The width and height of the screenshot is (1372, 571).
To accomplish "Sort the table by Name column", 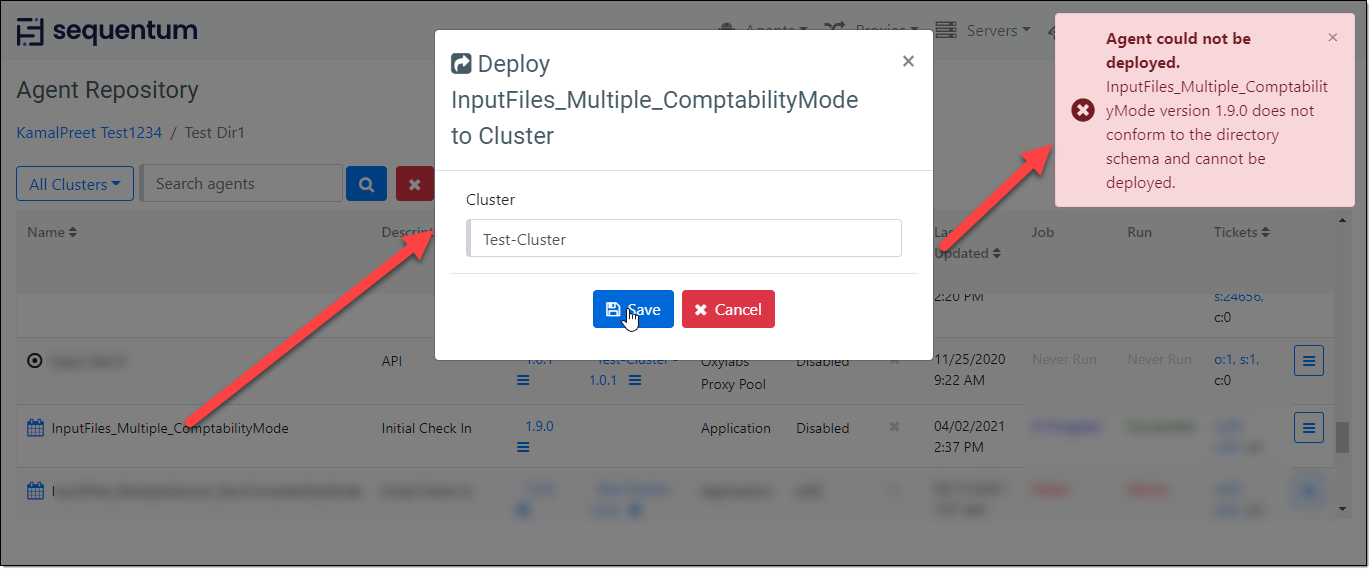I will (52, 232).
